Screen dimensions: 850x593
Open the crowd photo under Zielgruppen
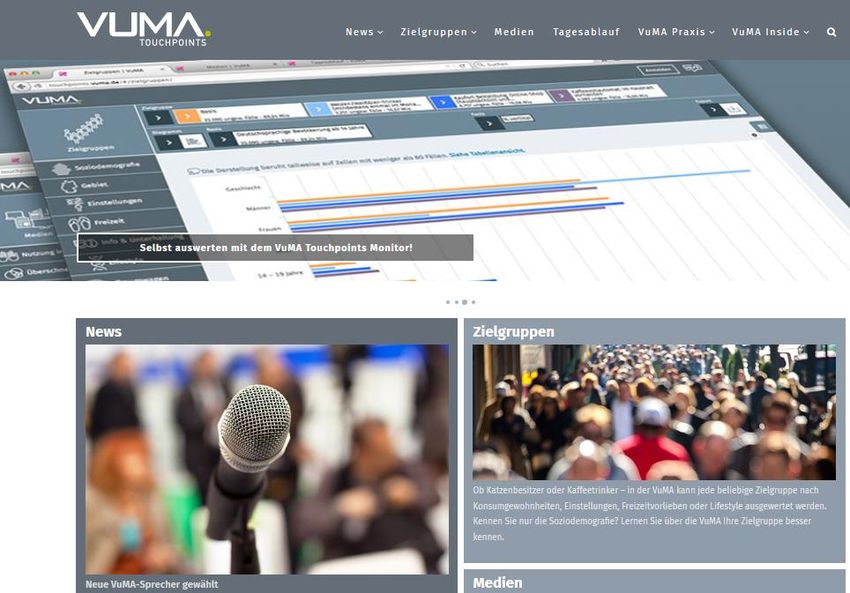[654, 412]
